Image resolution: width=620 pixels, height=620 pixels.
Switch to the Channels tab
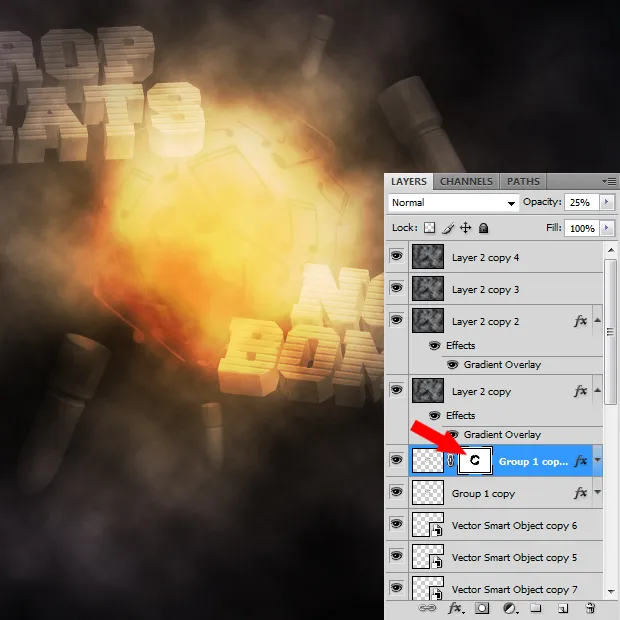(x=466, y=181)
